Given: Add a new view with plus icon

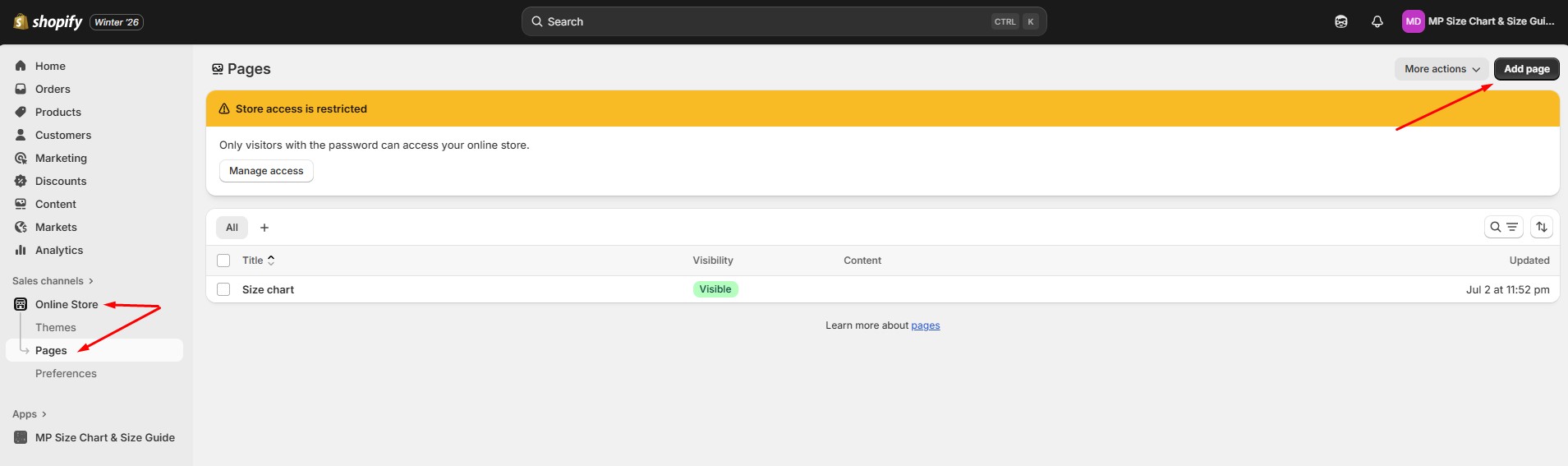Looking at the screenshot, I should (264, 228).
